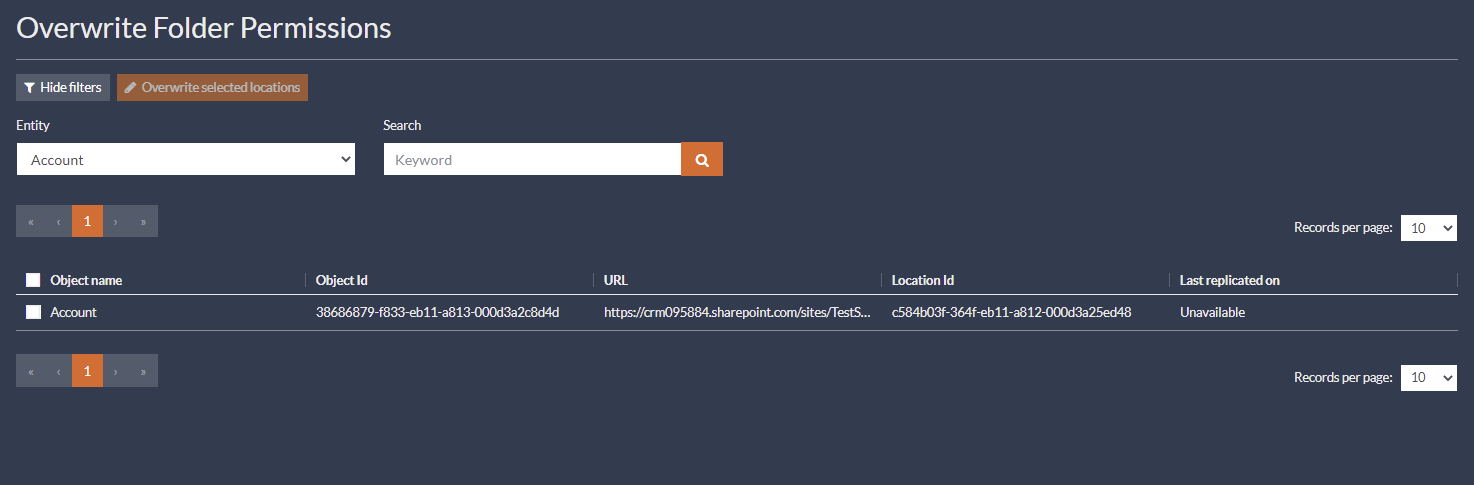The image size is (1474, 485).
Task: Click the crm095884.sharepoint.com URL cell
Action: [737, 312]
